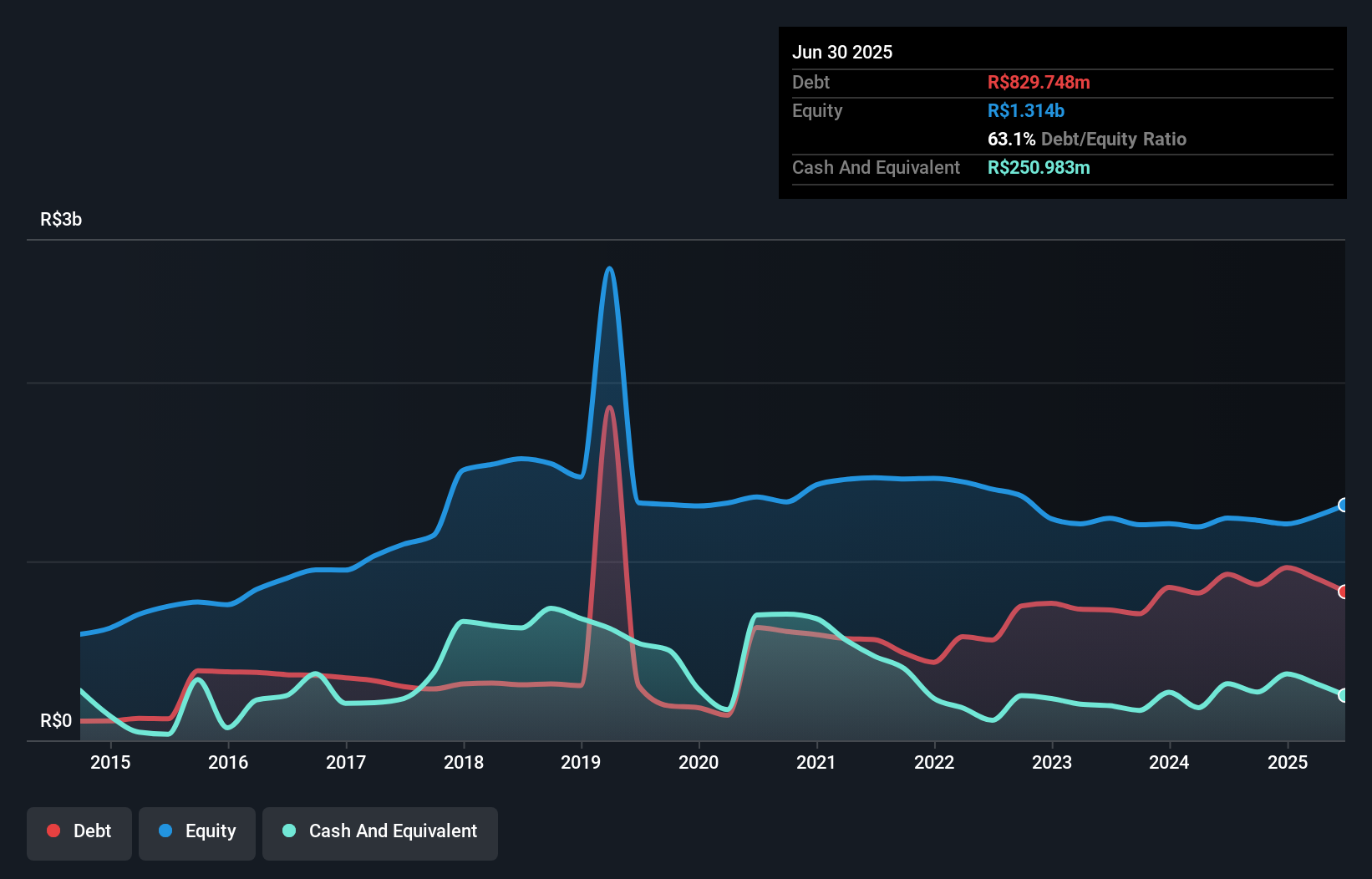The width and height of the screenshot is (1372, 879).
Task: Click the 2019 Equity spike peak
Action: click(609, 269)
